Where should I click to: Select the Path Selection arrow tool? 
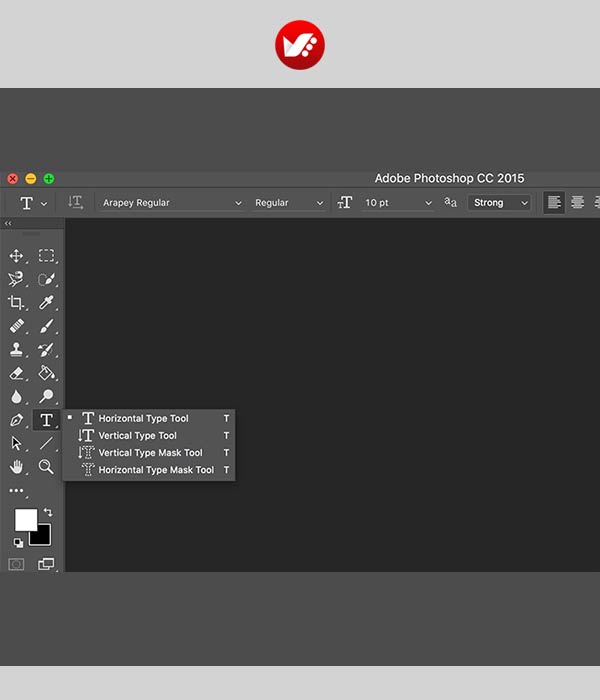point(17,443)
